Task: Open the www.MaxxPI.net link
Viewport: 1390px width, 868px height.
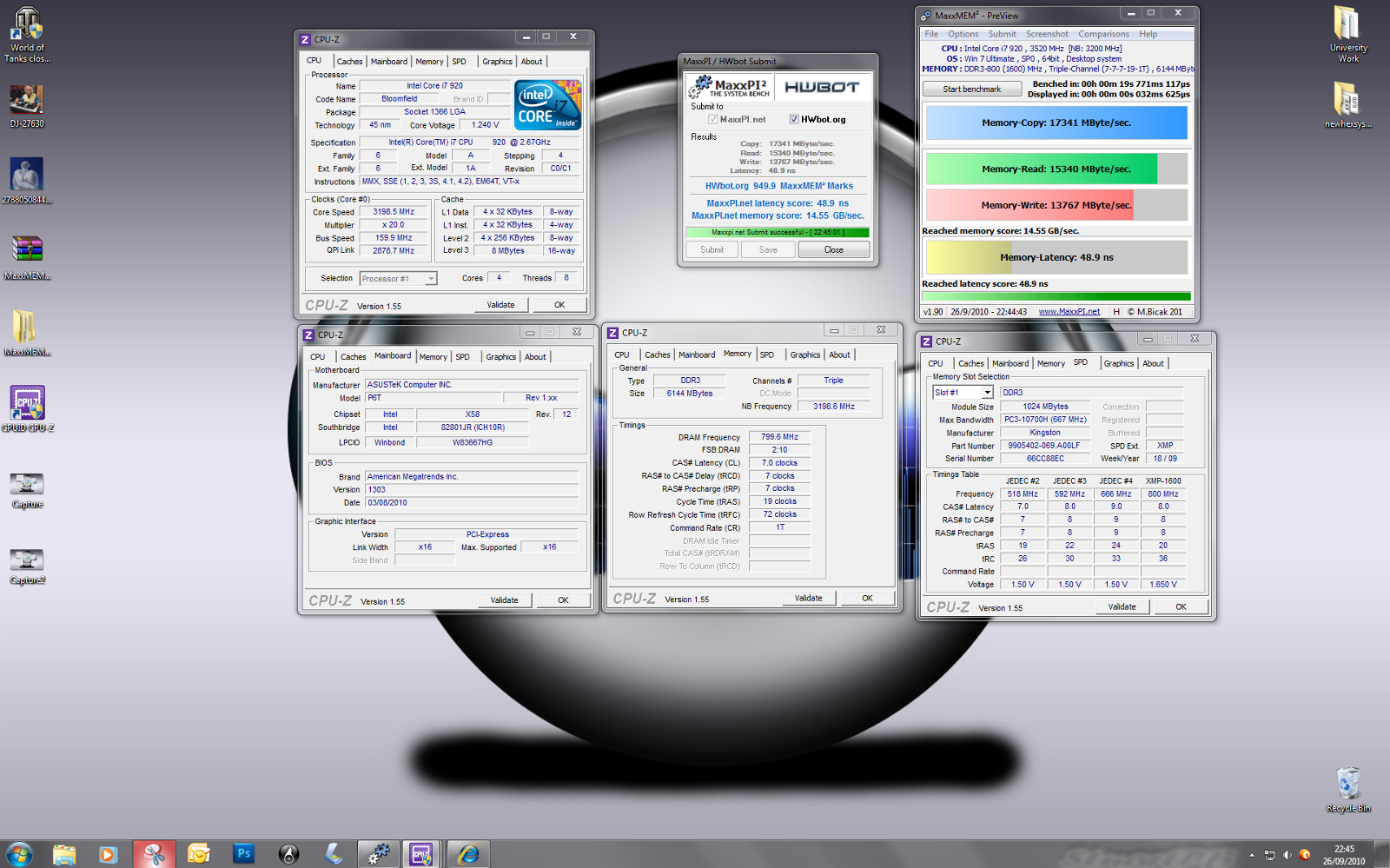Action: point(1069,312)
